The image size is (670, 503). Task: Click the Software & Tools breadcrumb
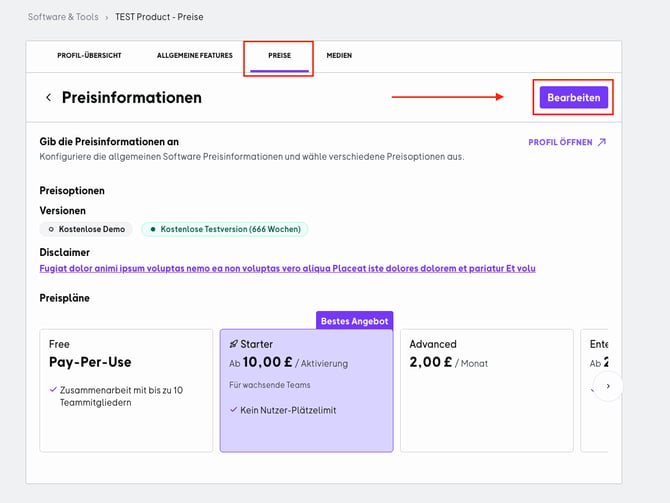[x=63, y=17]
